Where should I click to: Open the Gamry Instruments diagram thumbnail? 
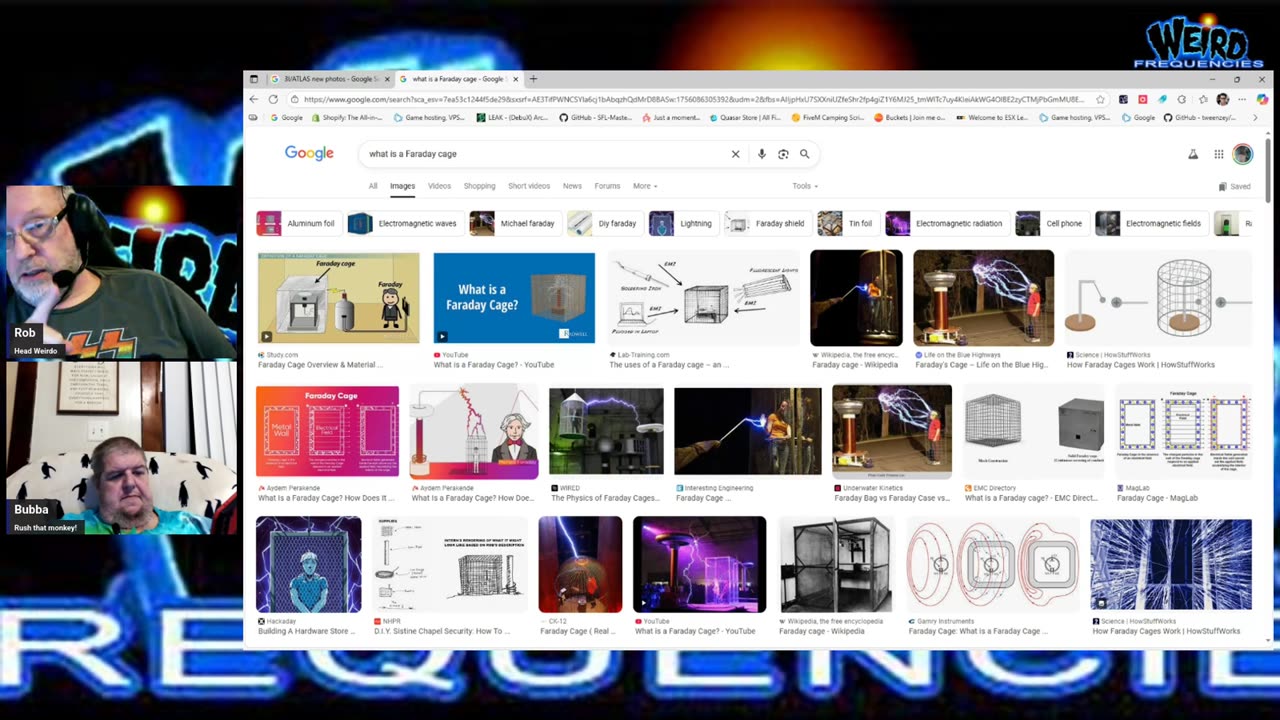(992, 564)
